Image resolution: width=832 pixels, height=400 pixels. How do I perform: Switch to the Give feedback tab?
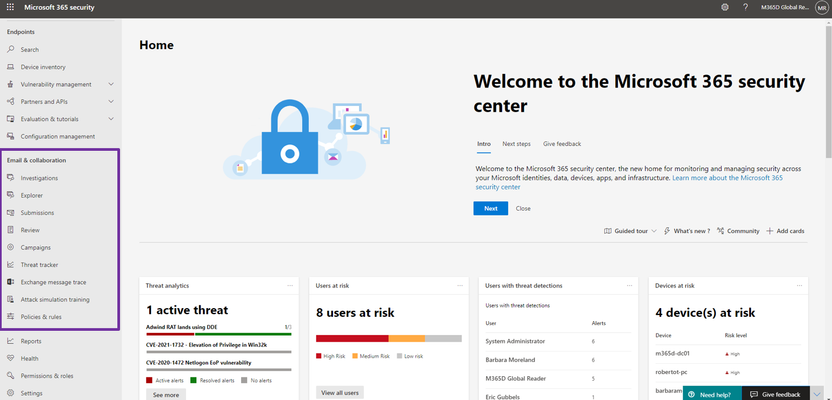[562, 144]
